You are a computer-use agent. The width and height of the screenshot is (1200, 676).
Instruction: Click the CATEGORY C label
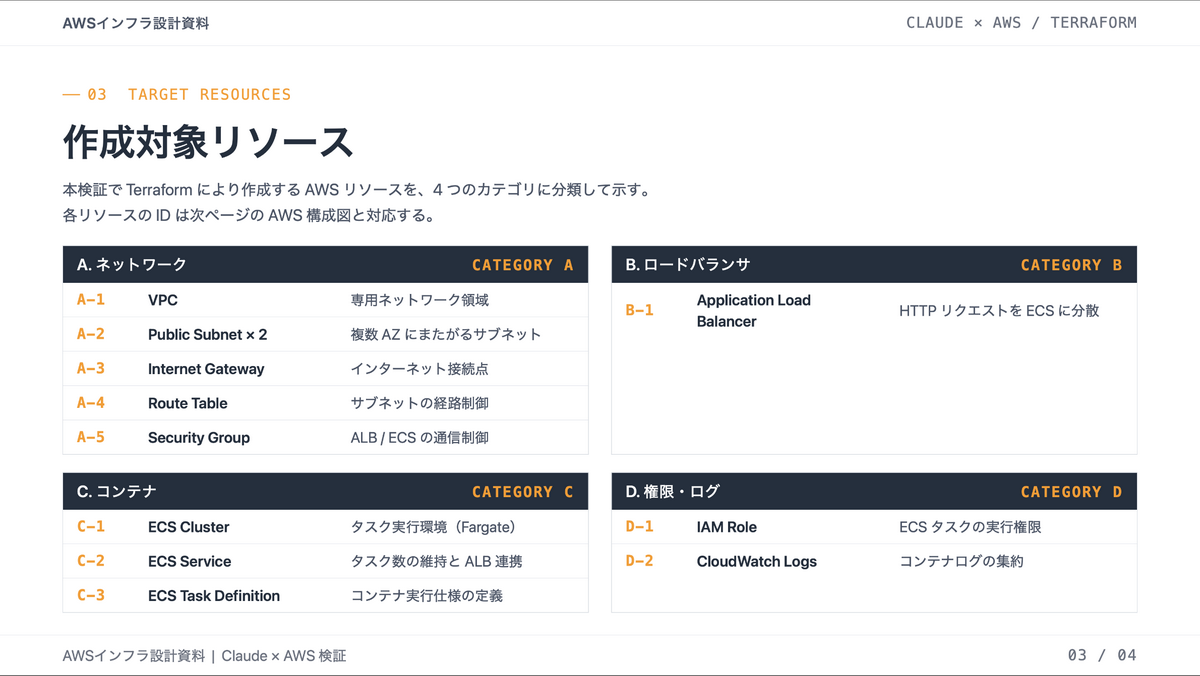coord(523,492)
